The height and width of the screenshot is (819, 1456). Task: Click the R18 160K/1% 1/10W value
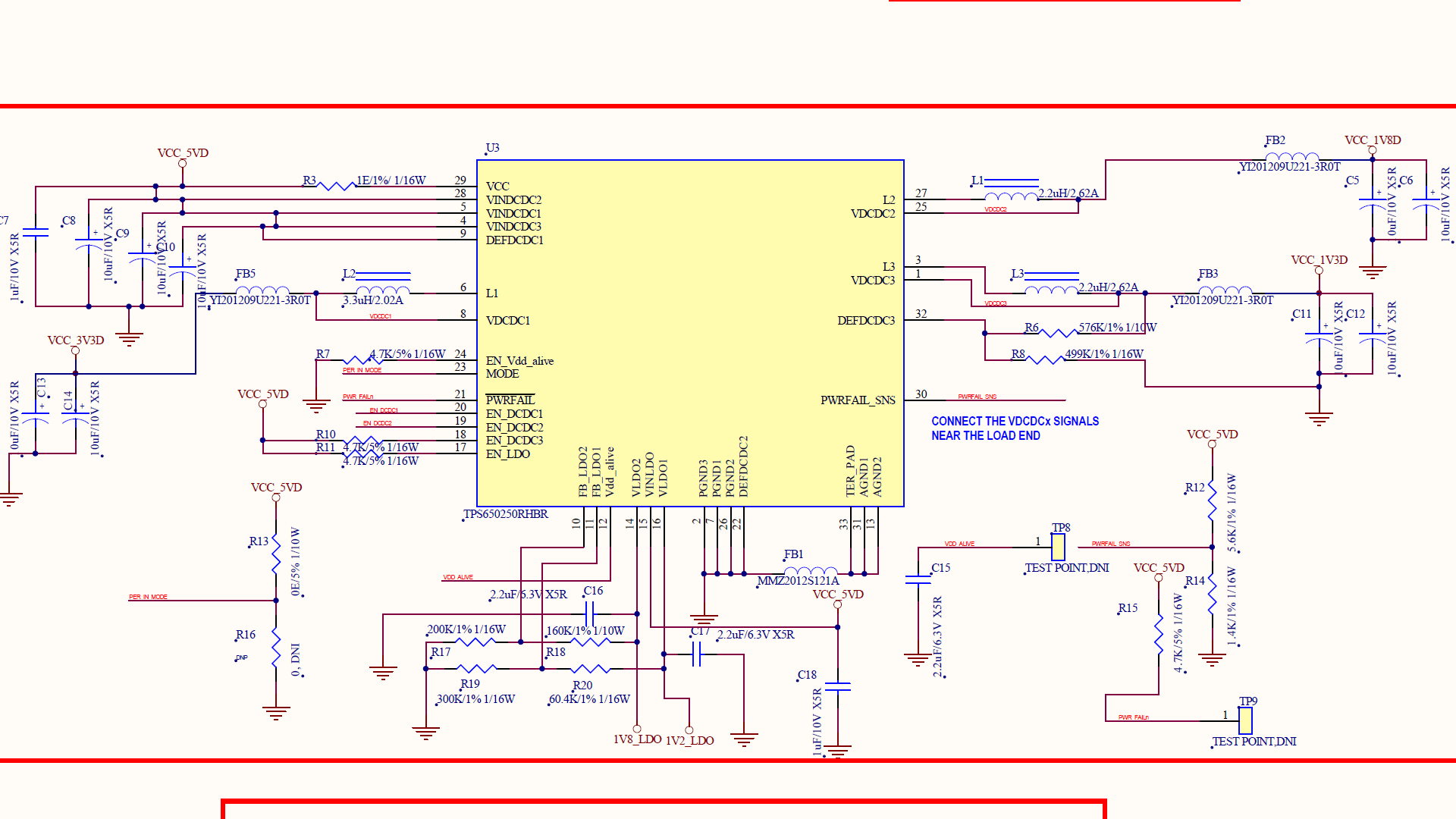[x=585, y=631]
